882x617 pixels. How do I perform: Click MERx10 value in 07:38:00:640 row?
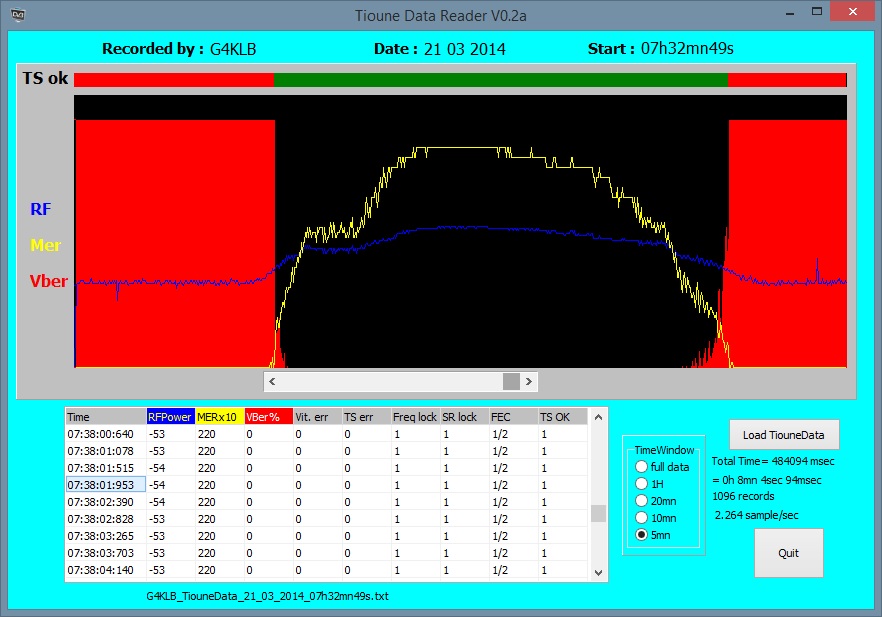[x=219, y=434]
